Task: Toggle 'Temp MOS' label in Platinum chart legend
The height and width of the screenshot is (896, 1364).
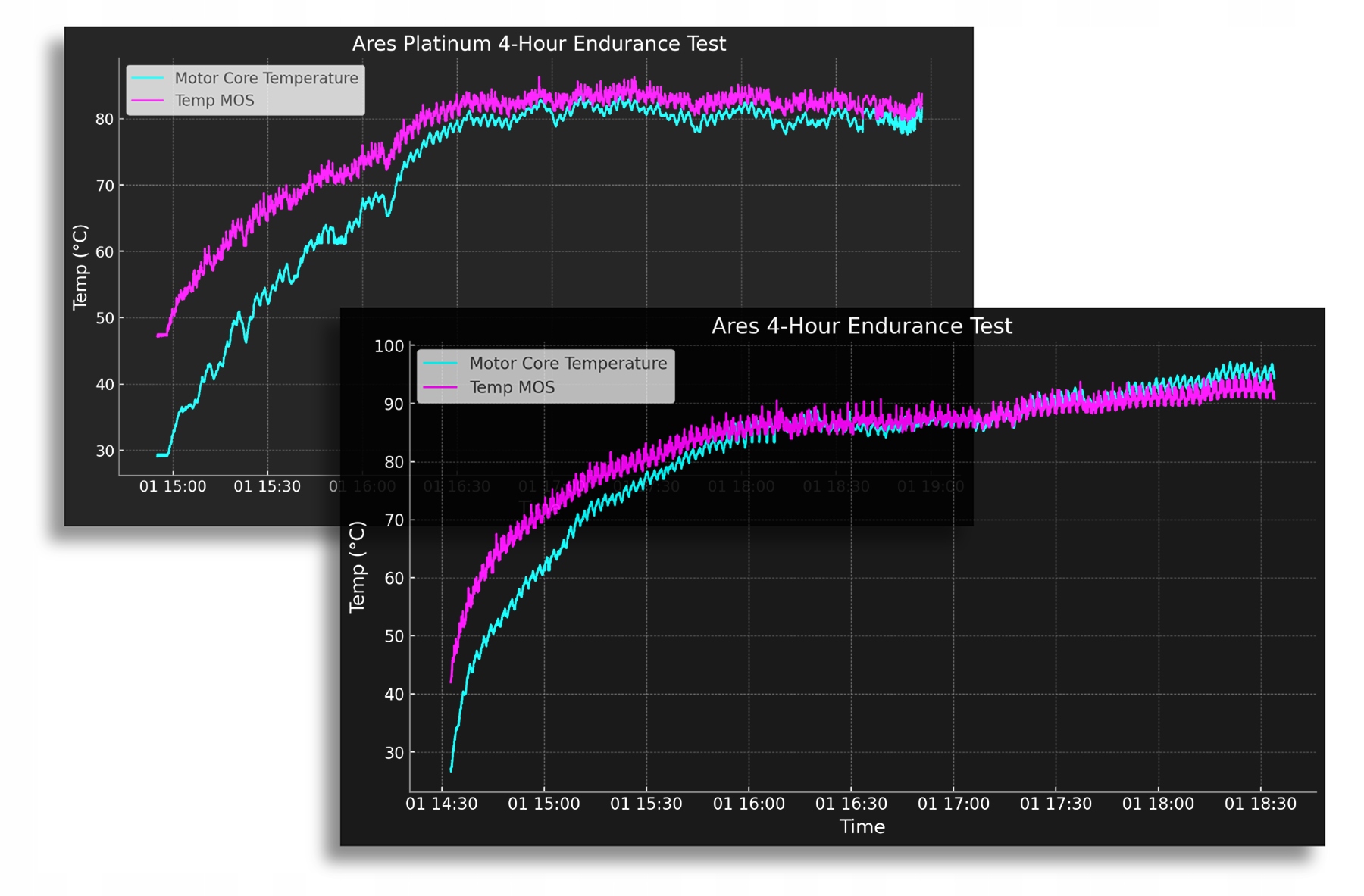Action: [214, 101]
